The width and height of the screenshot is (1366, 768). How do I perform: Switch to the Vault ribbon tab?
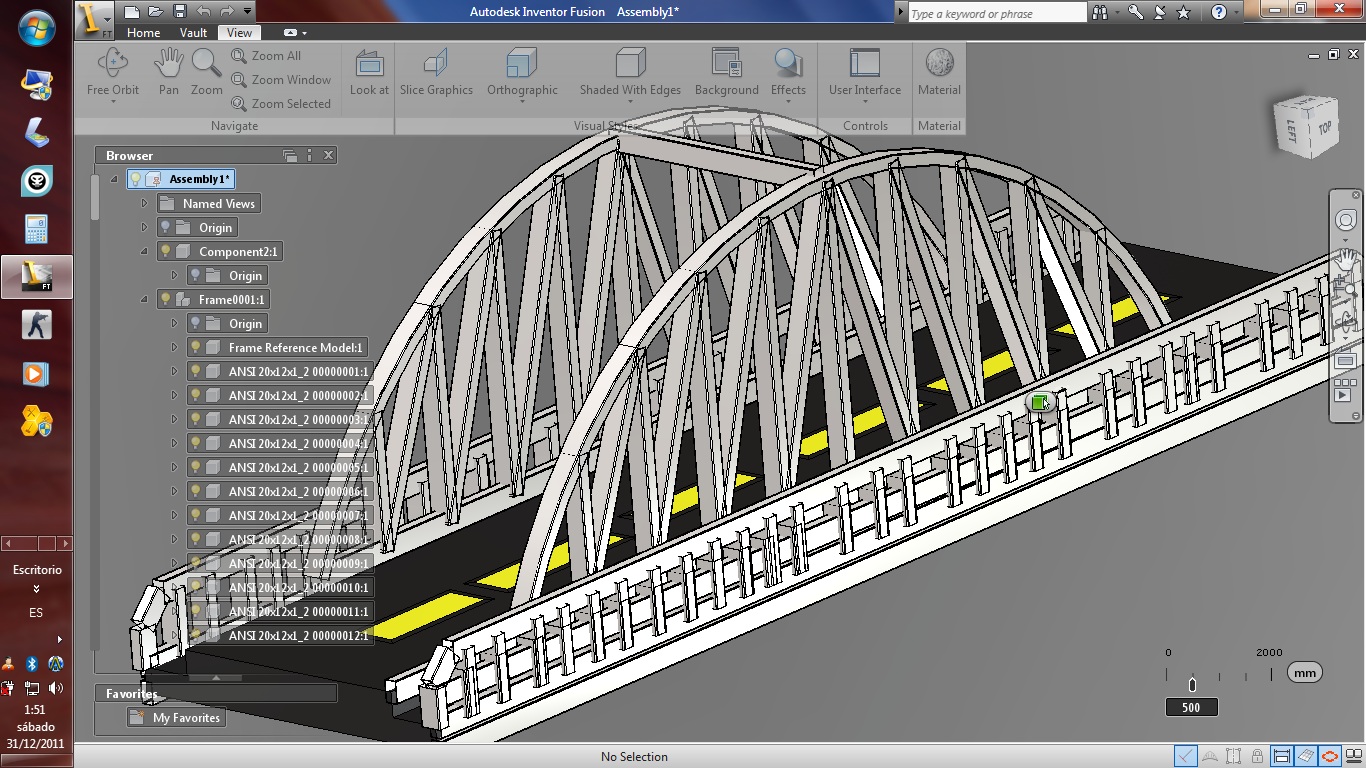point(192,32)
